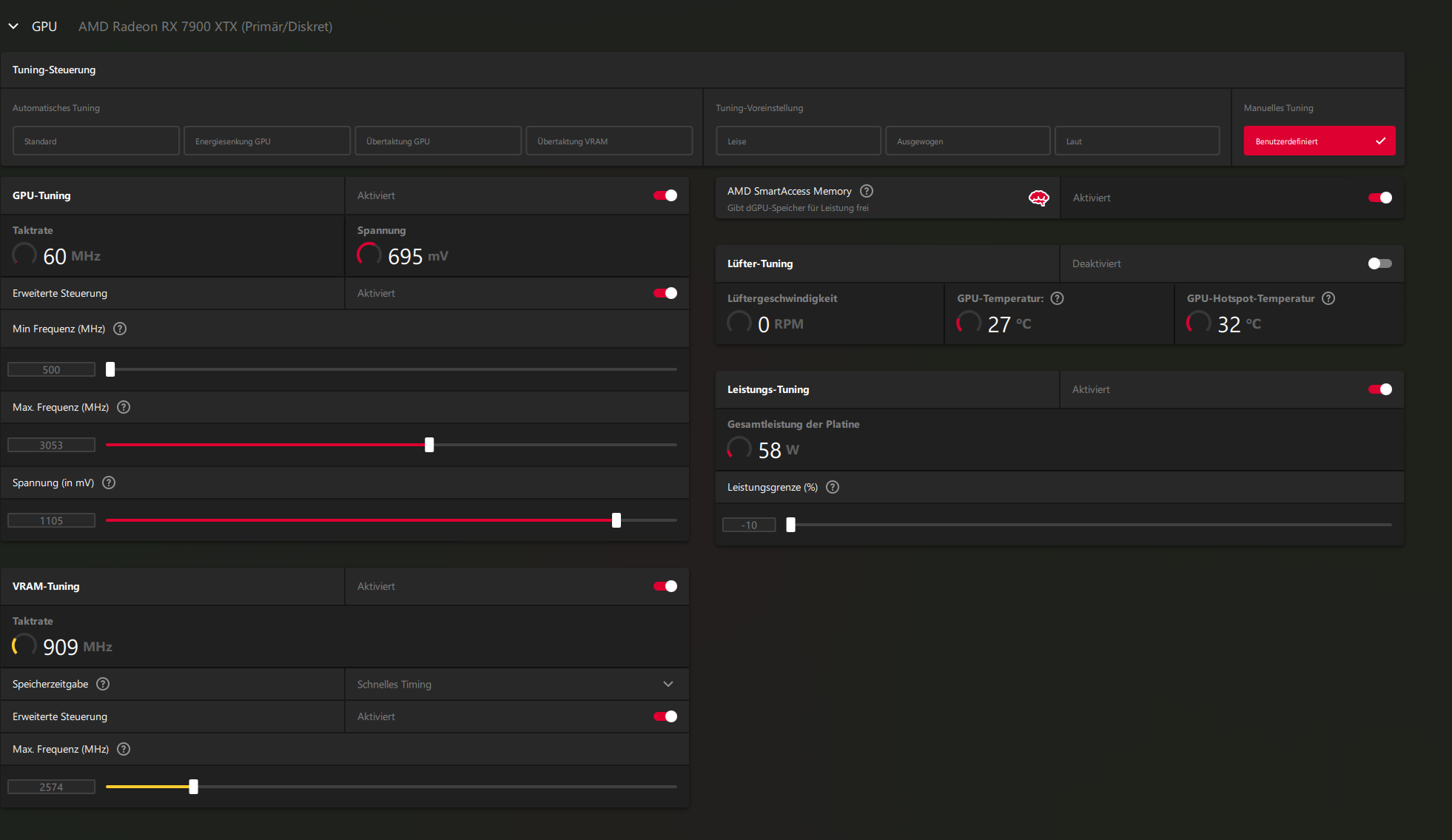
Task: Open the GPU-Hotspot-Temperatur help icon
Action: [x=1328, y=298]
